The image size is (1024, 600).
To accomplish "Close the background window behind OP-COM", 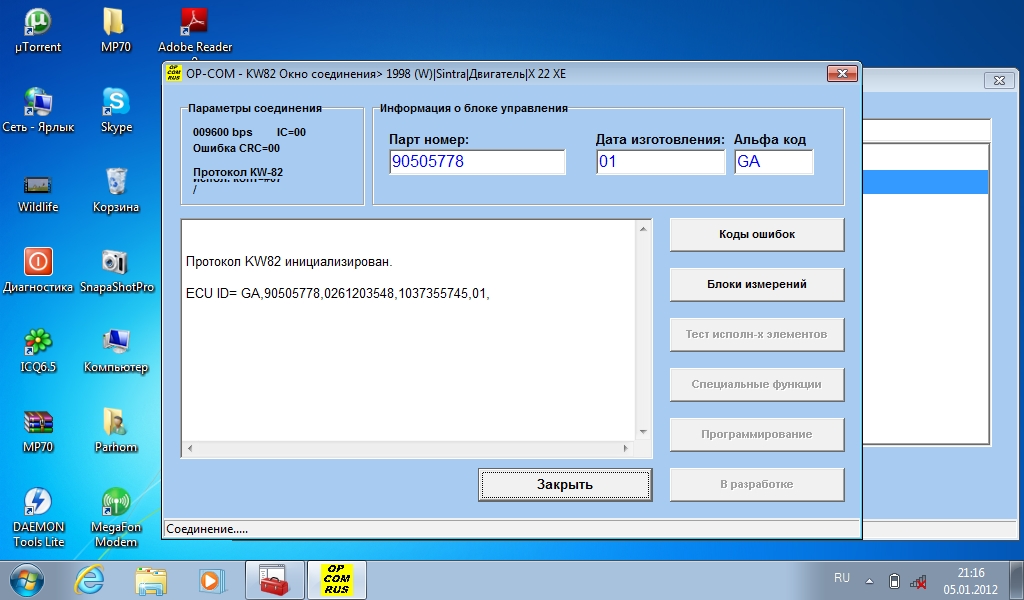I will pos(999,80).
